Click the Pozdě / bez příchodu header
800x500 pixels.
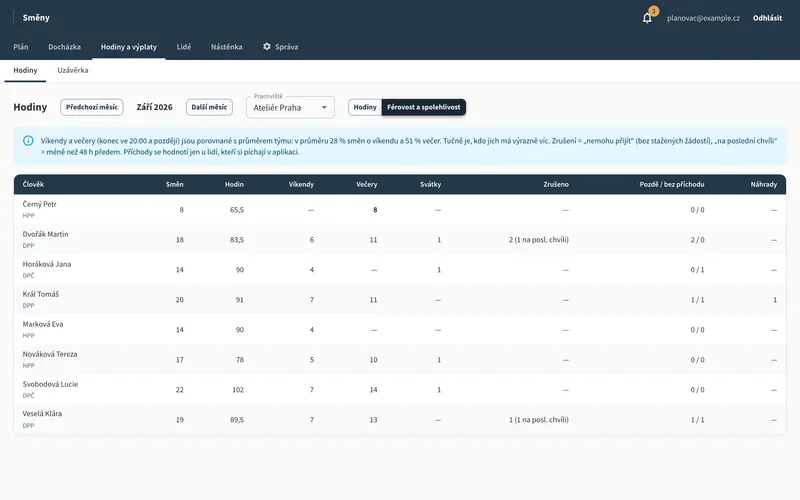pos(672,184)
